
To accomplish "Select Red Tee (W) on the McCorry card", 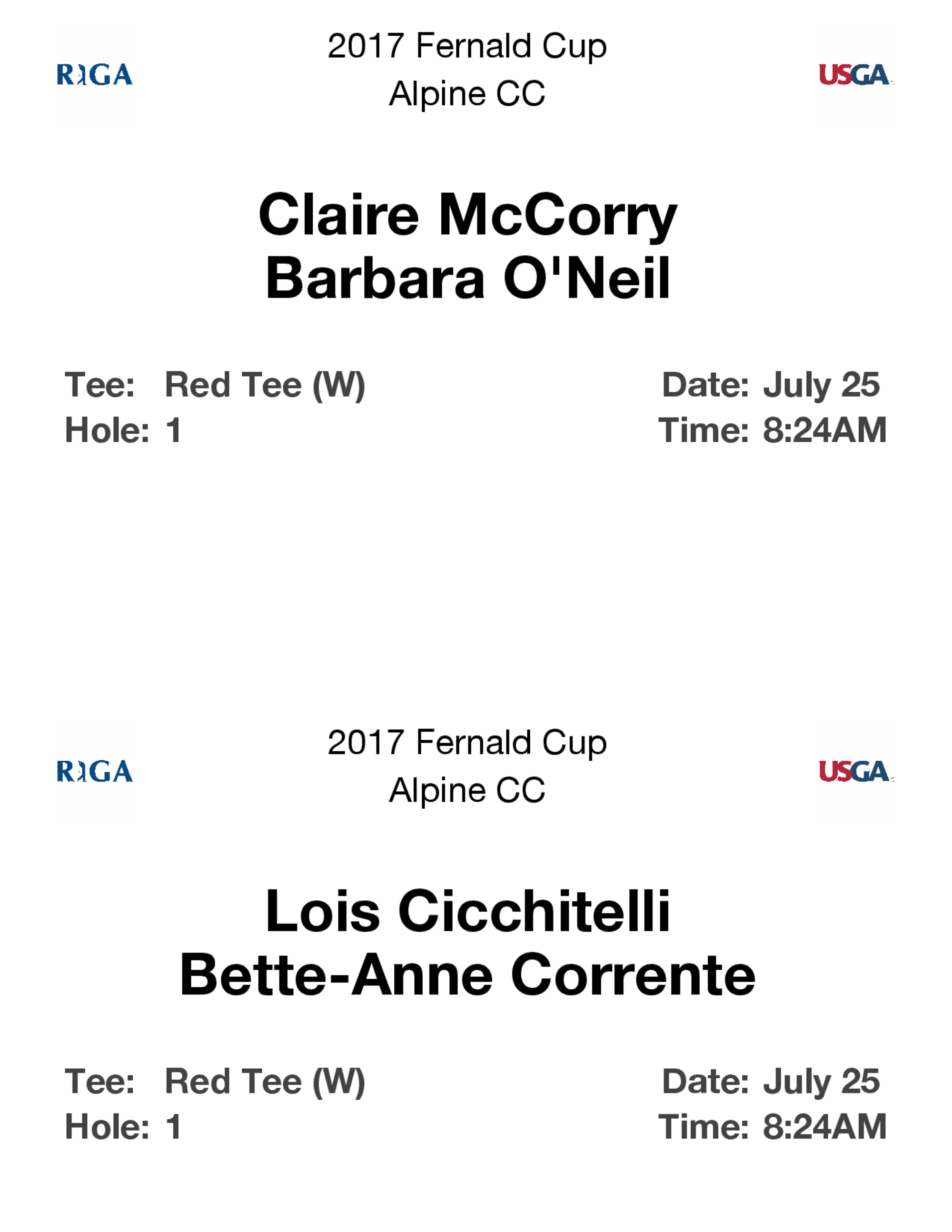I will pyautogui.click(x=265, y=385).
